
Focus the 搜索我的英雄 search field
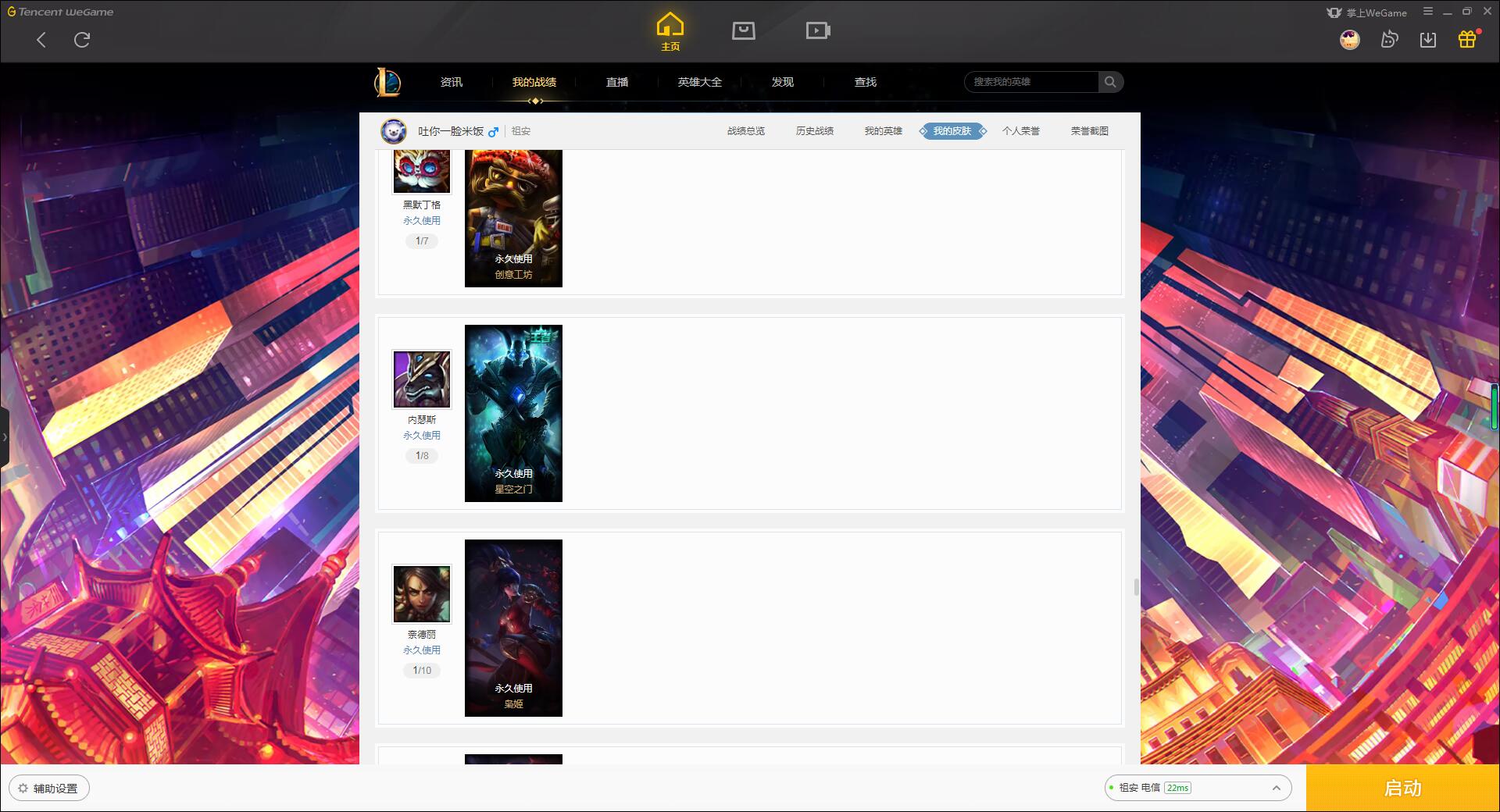point(1031,82)
